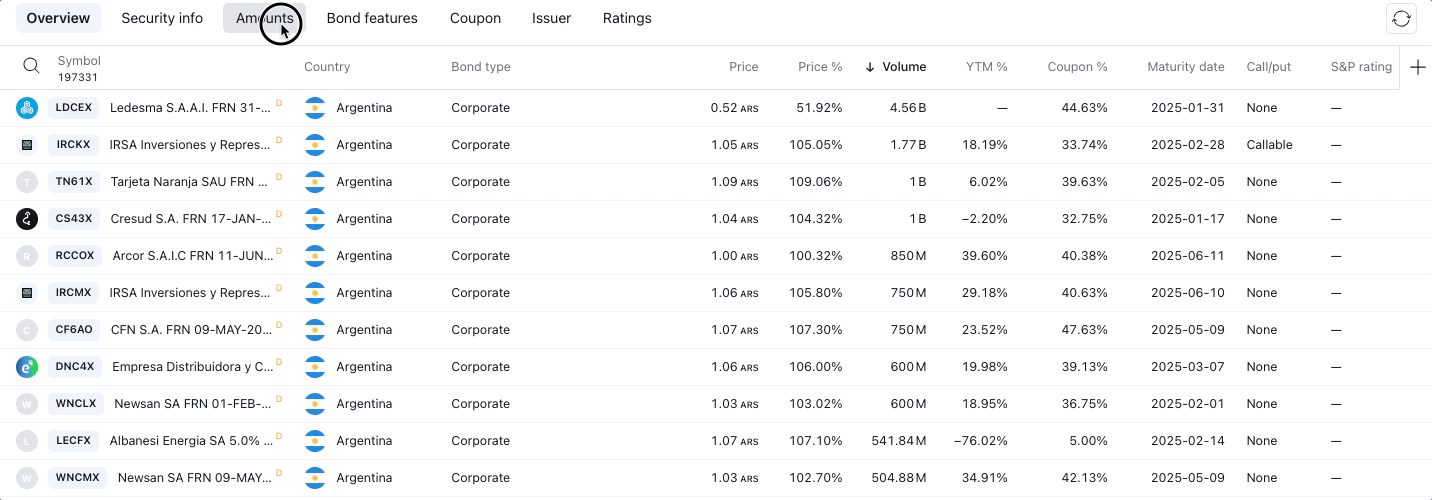Switch to the Issuer tab
The width and height of the screenshot is (1432, 500).
[552, 18]
